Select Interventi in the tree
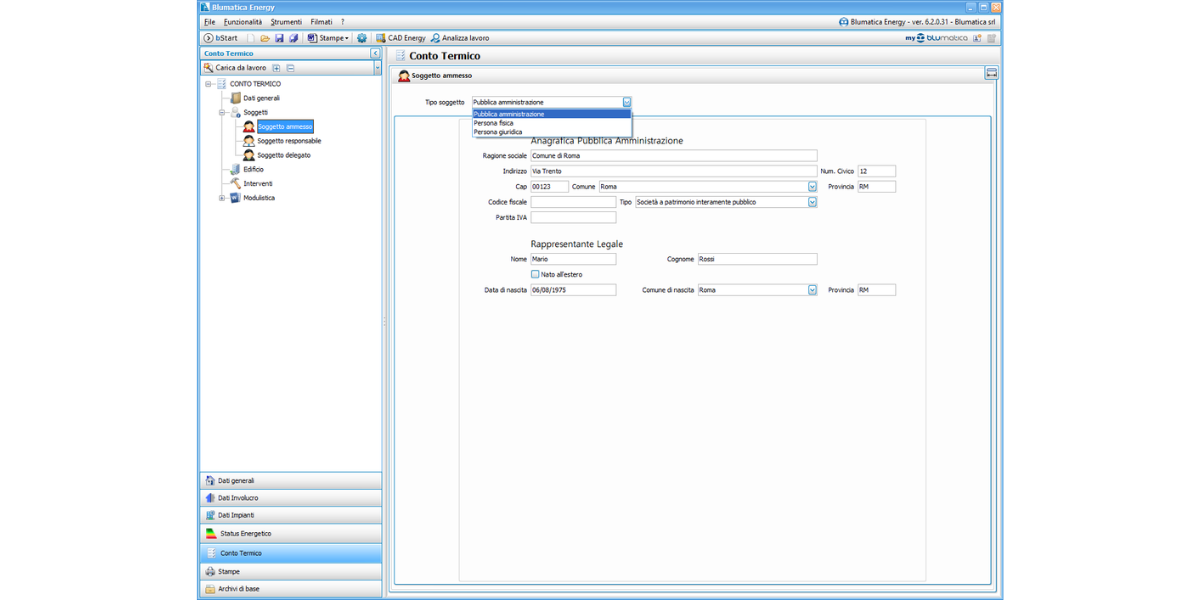Image resolution: width=1200 pixels, height=600 pixels. click(x=258, y=184)
